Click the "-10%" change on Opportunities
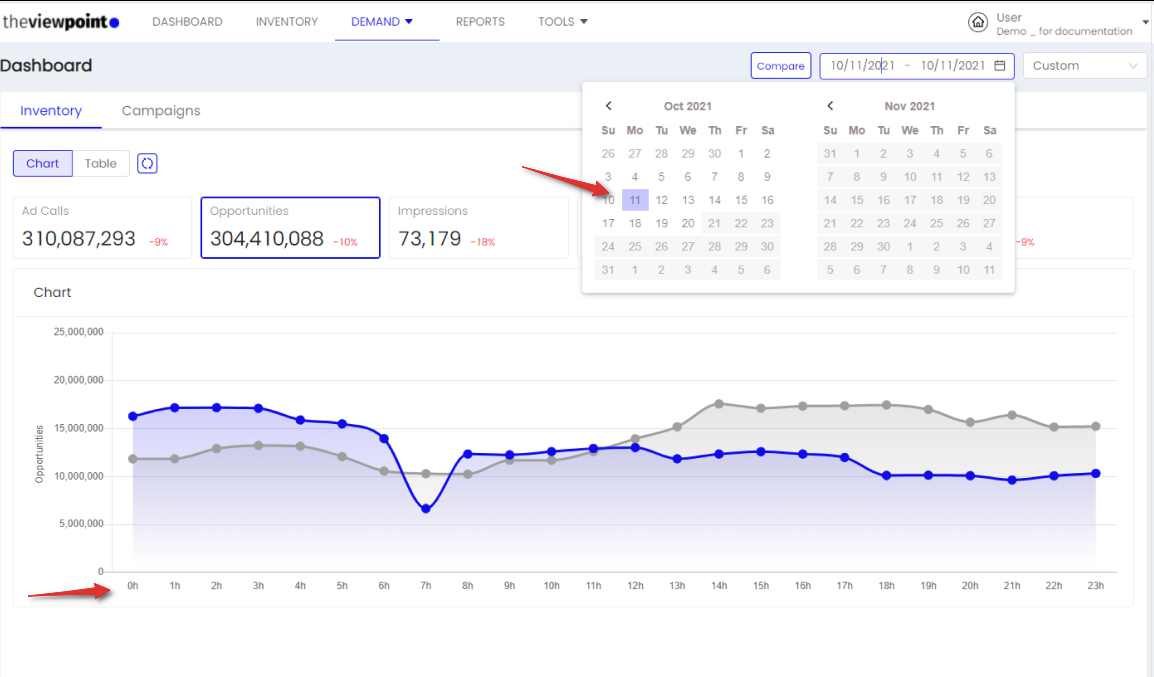The image size is (1154, 677). click(345, 242)
